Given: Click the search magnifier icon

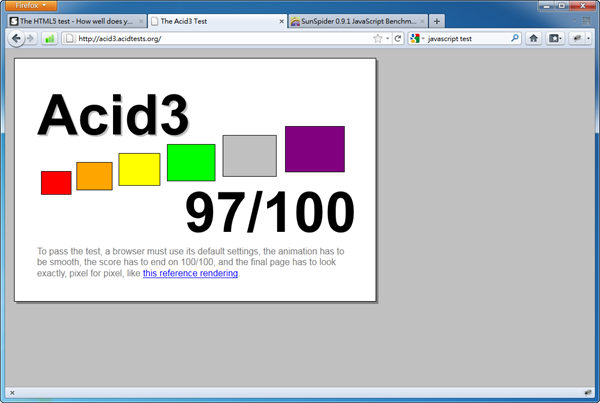Looking at the screenshot, I should coord(515,39).
